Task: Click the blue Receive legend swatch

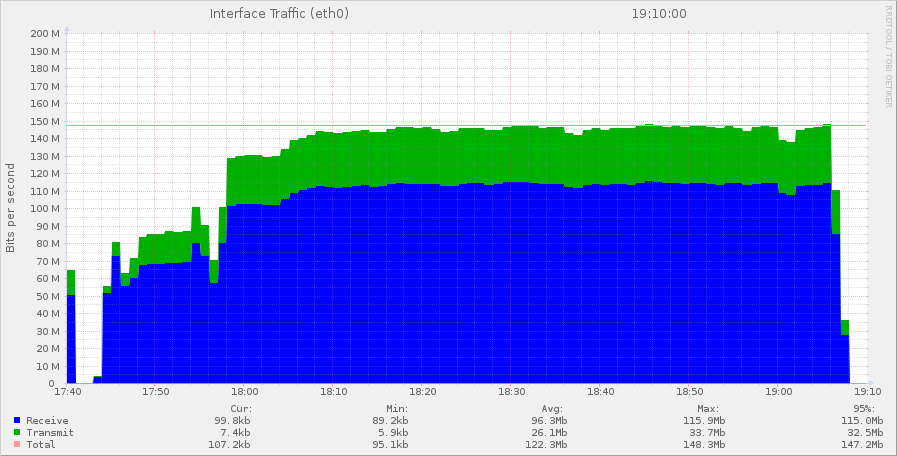Action: (17, 421)
